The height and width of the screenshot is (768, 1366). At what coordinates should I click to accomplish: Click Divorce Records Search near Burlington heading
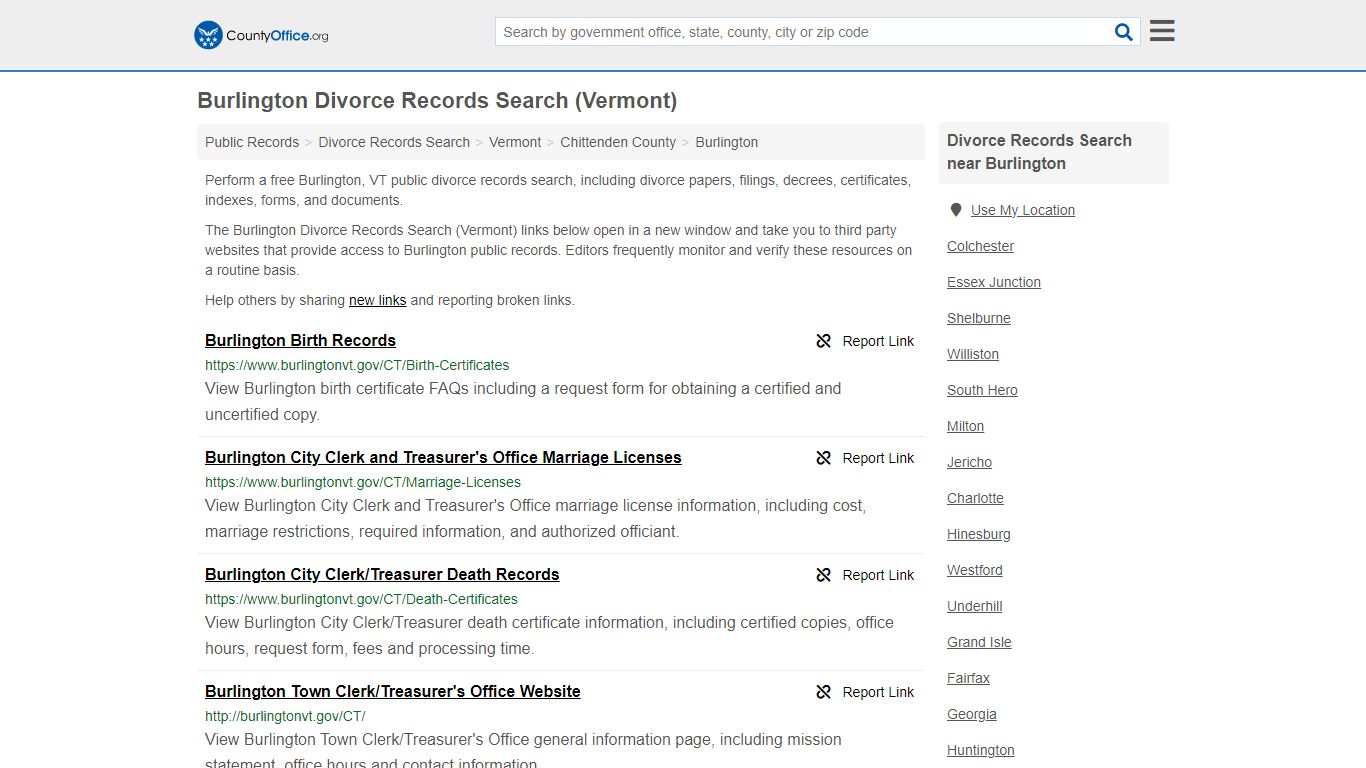1039,152
